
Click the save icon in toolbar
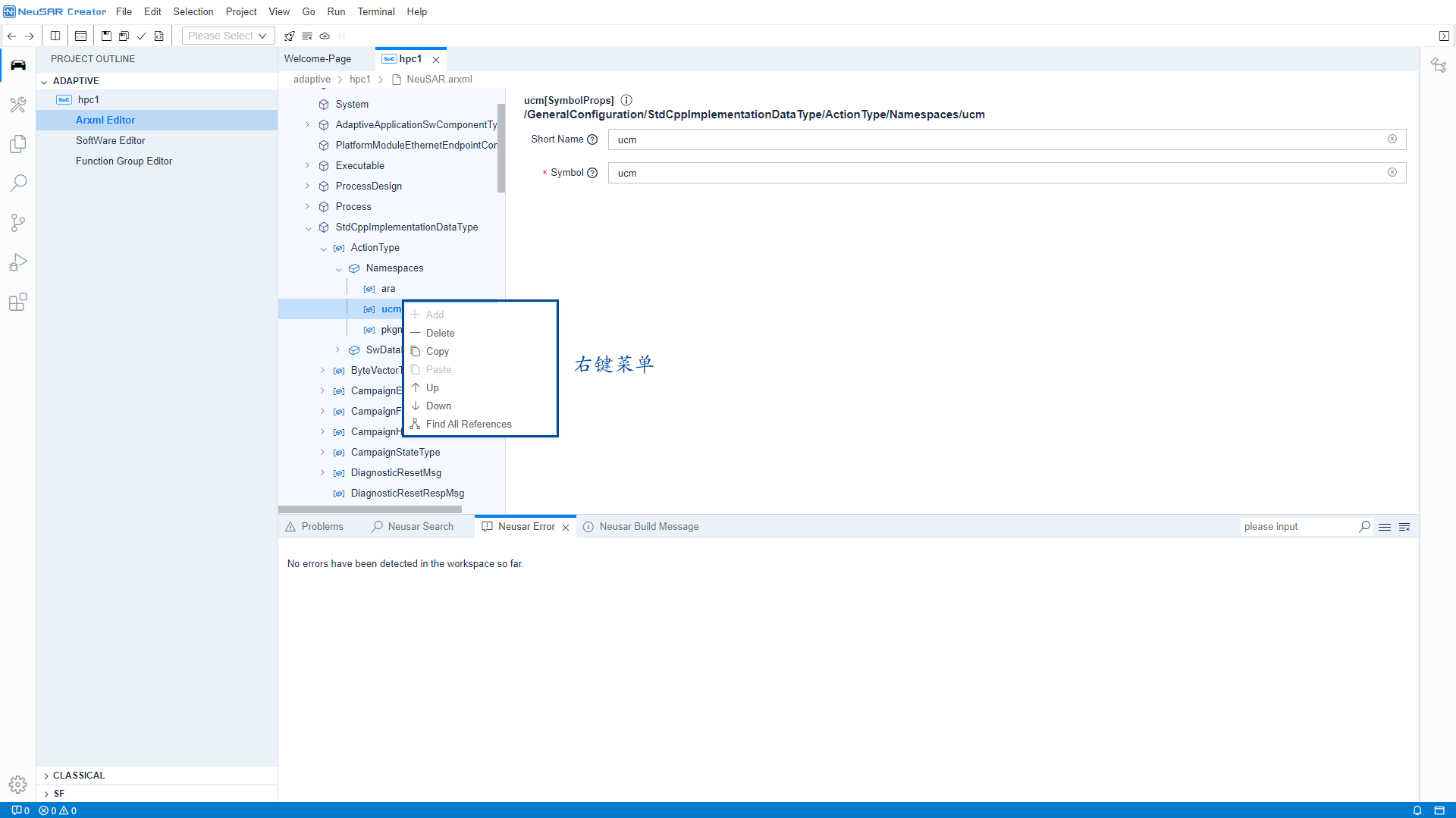coord(106,36)
